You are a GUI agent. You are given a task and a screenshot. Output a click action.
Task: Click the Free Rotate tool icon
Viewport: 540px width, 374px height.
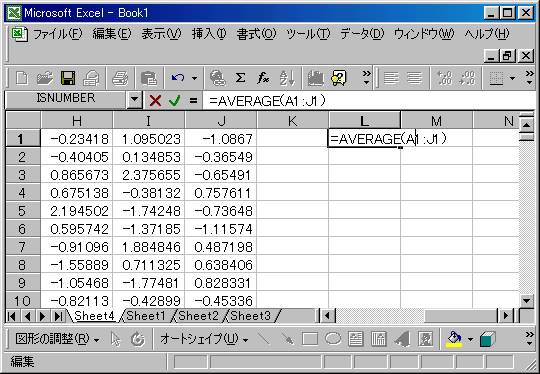point(138,339)
